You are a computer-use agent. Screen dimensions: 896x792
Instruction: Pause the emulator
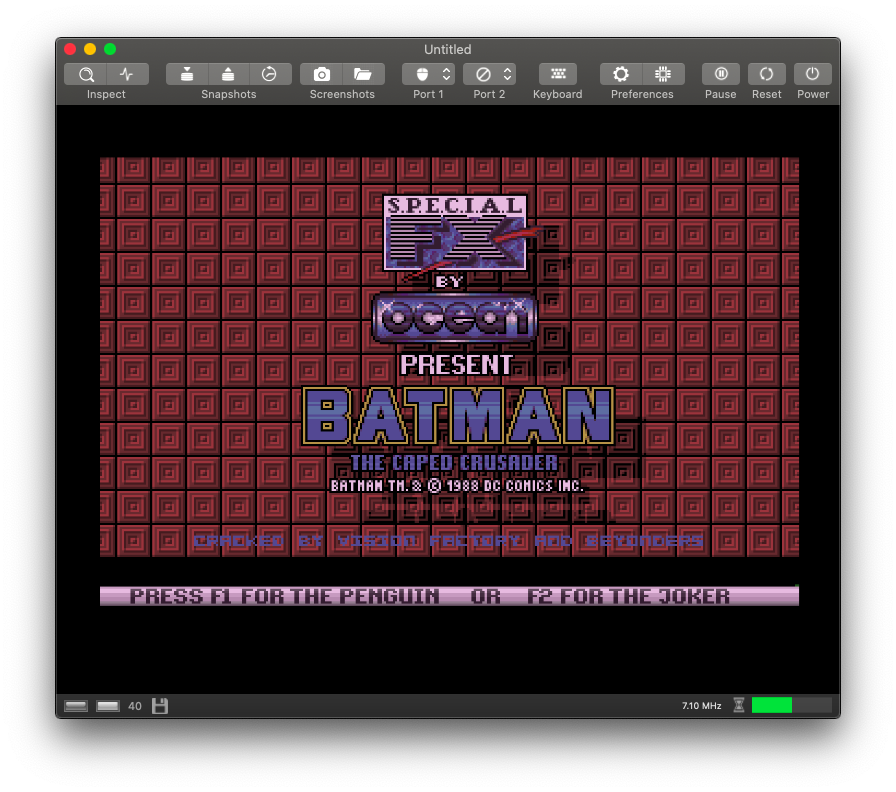(721, 74)
